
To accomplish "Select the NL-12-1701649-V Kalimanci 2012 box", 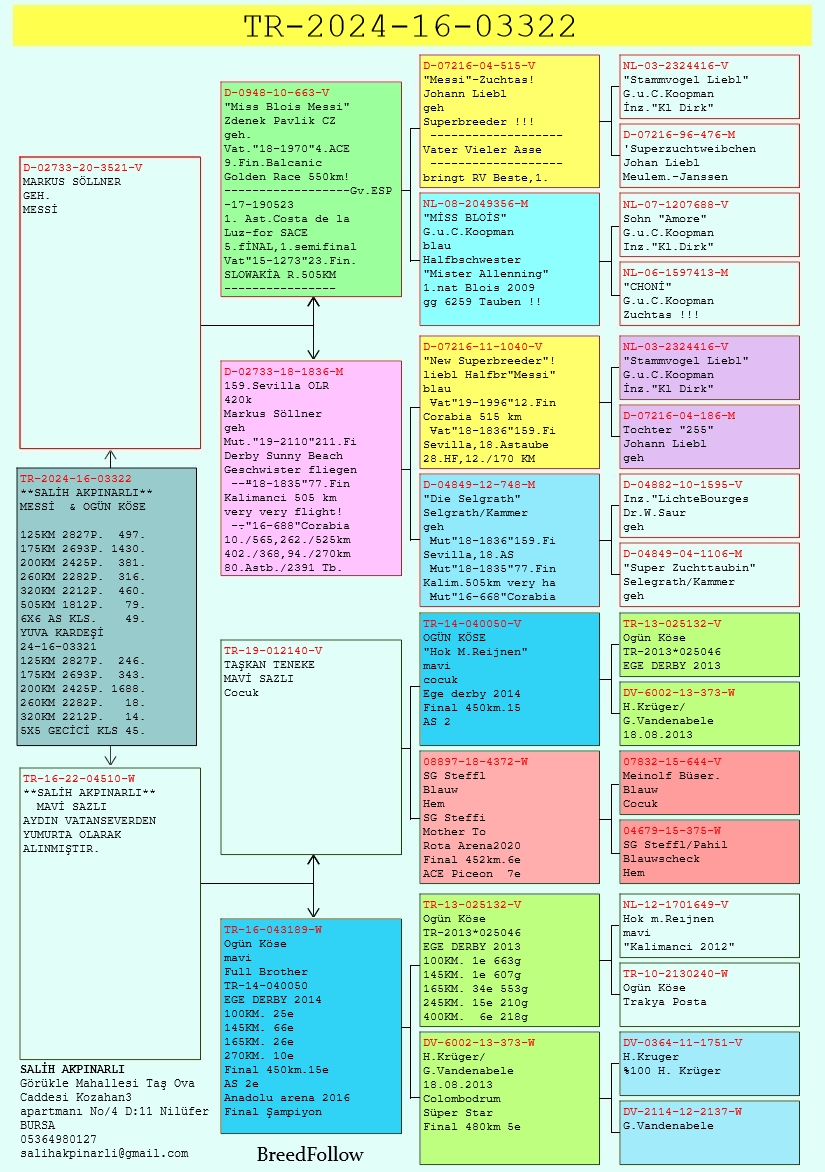I will tap(710, 925).
